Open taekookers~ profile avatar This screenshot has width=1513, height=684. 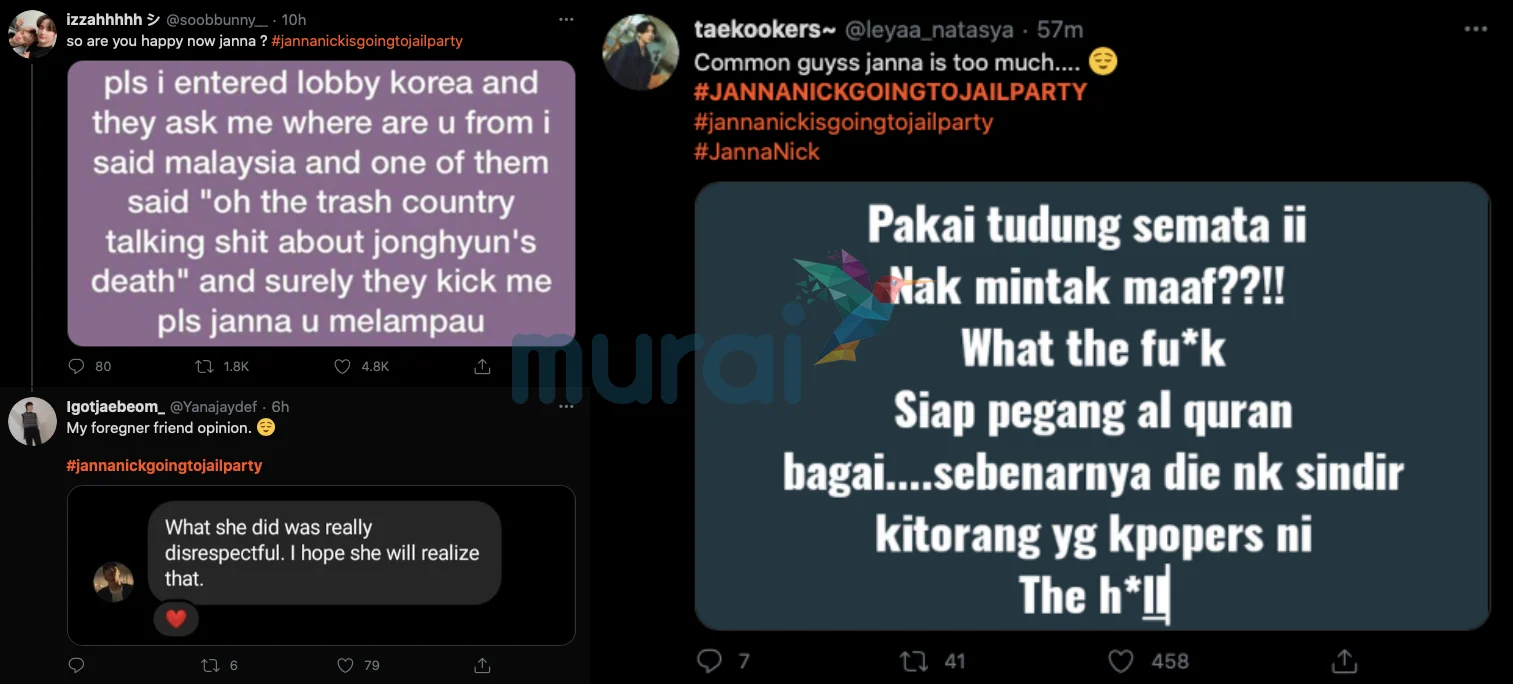(x=641, y=51)
